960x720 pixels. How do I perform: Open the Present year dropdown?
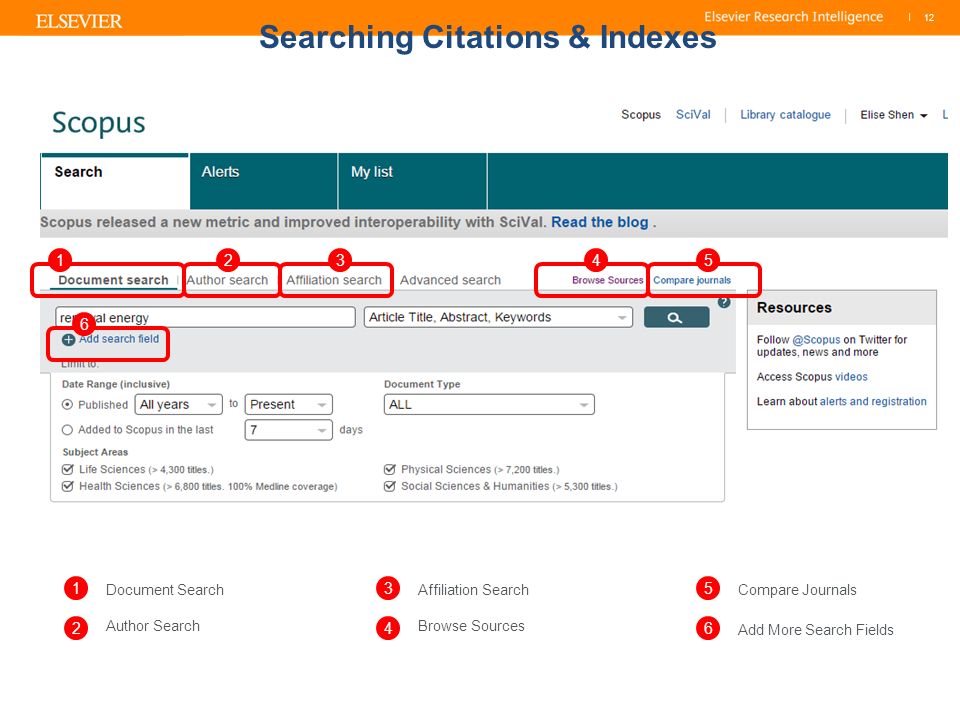tap(289, 405)
